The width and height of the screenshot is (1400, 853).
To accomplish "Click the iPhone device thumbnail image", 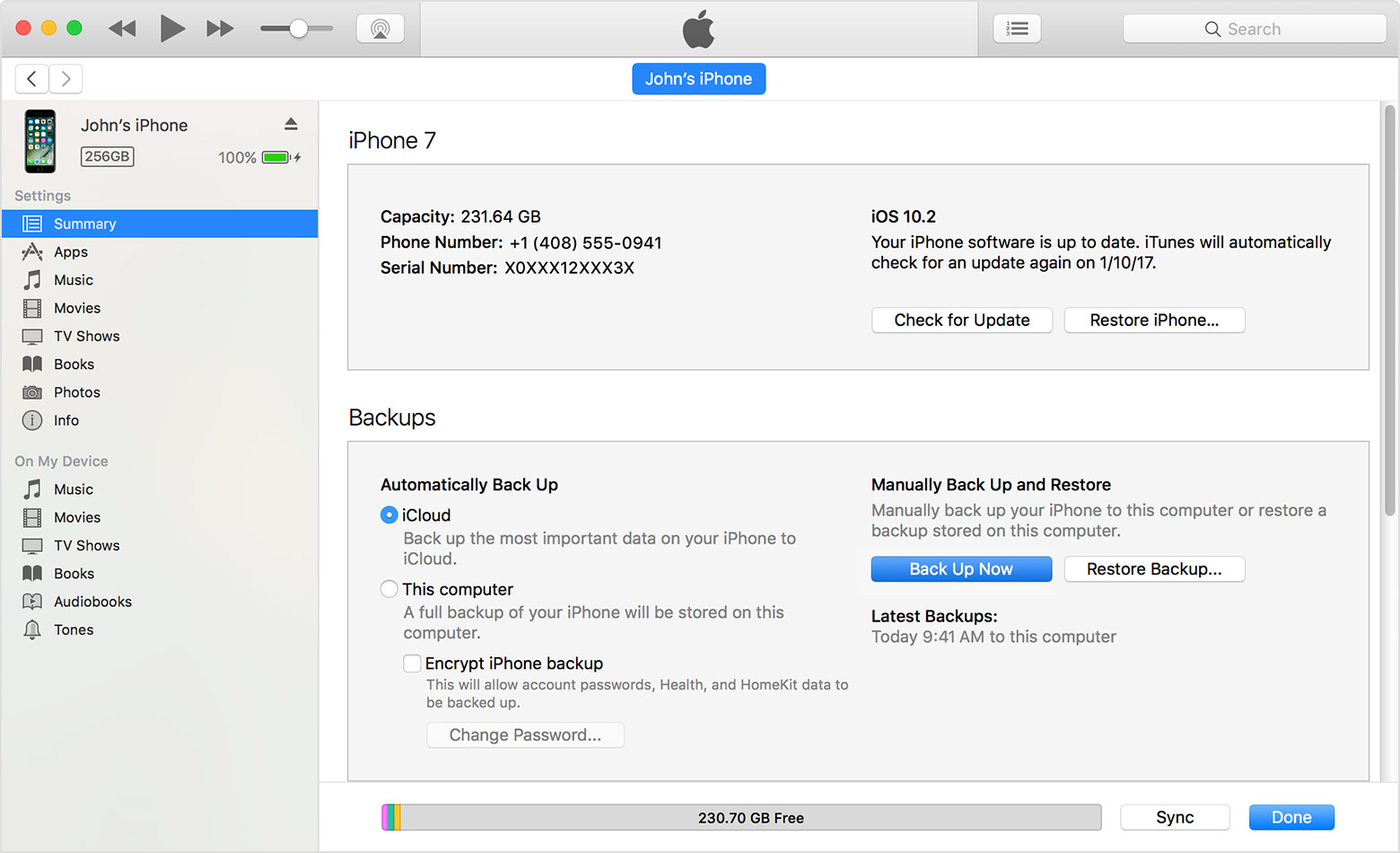I will 39,141.
